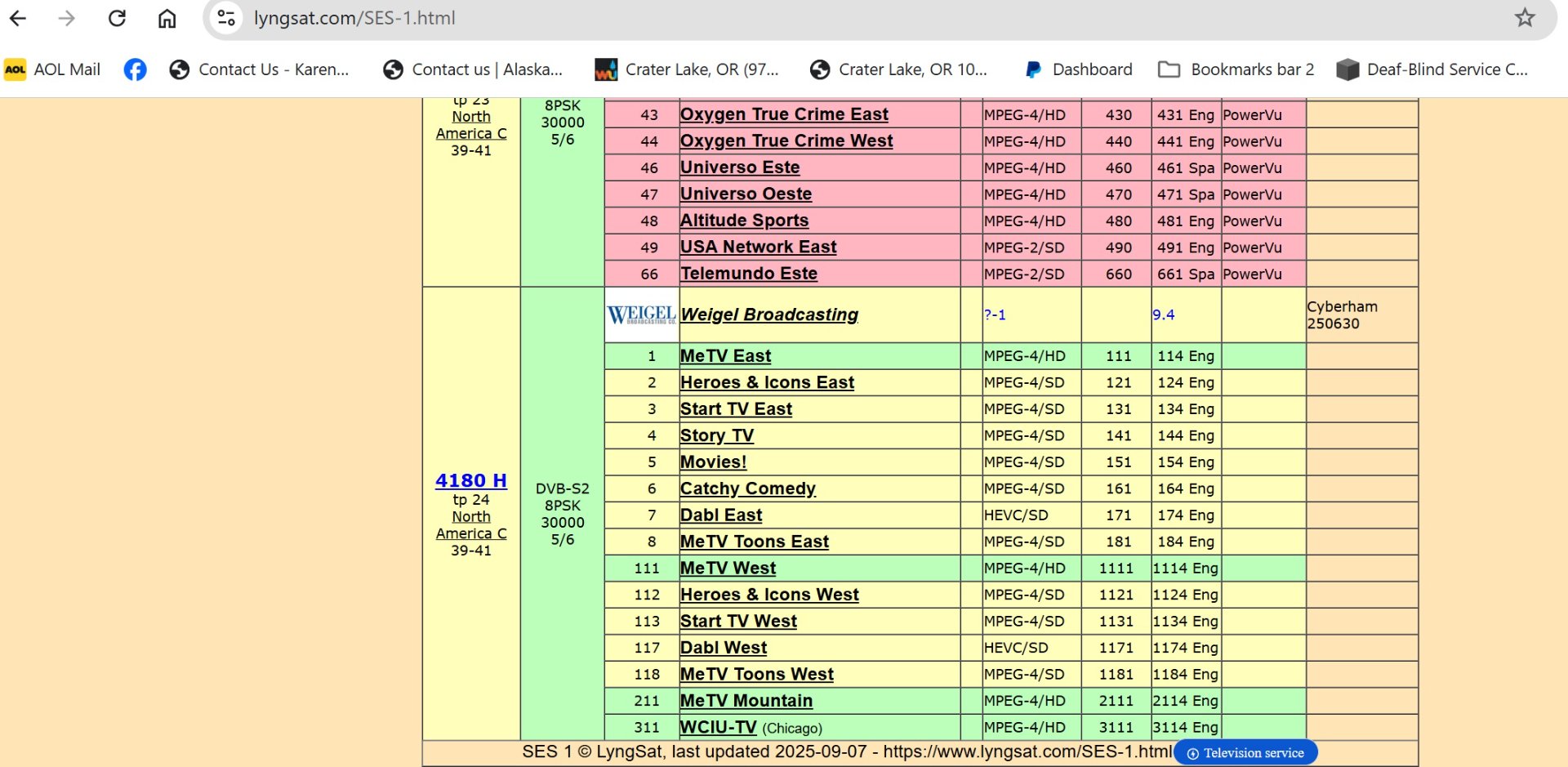This screenshot has height=767, width=1568.
Task: Open the MeTV Toons West link
Action: tap(757, 675)
